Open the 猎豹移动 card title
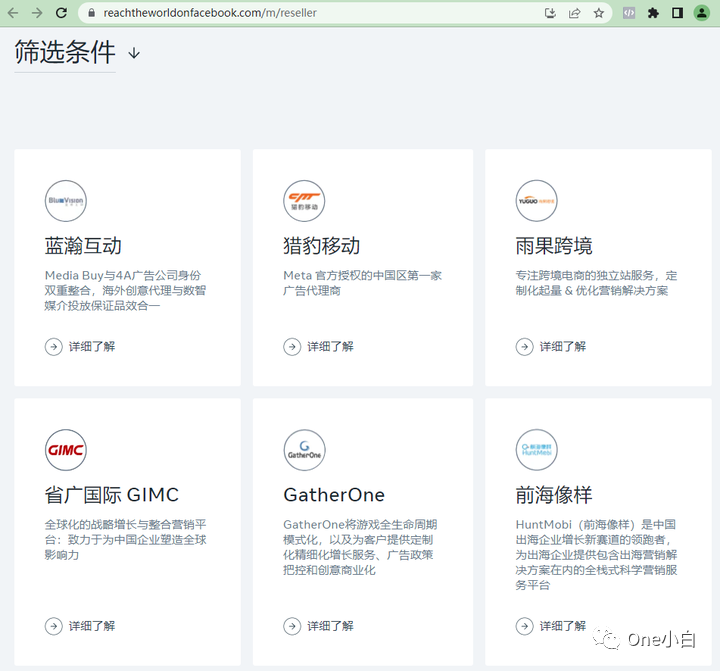 click(x=321, y=246)
